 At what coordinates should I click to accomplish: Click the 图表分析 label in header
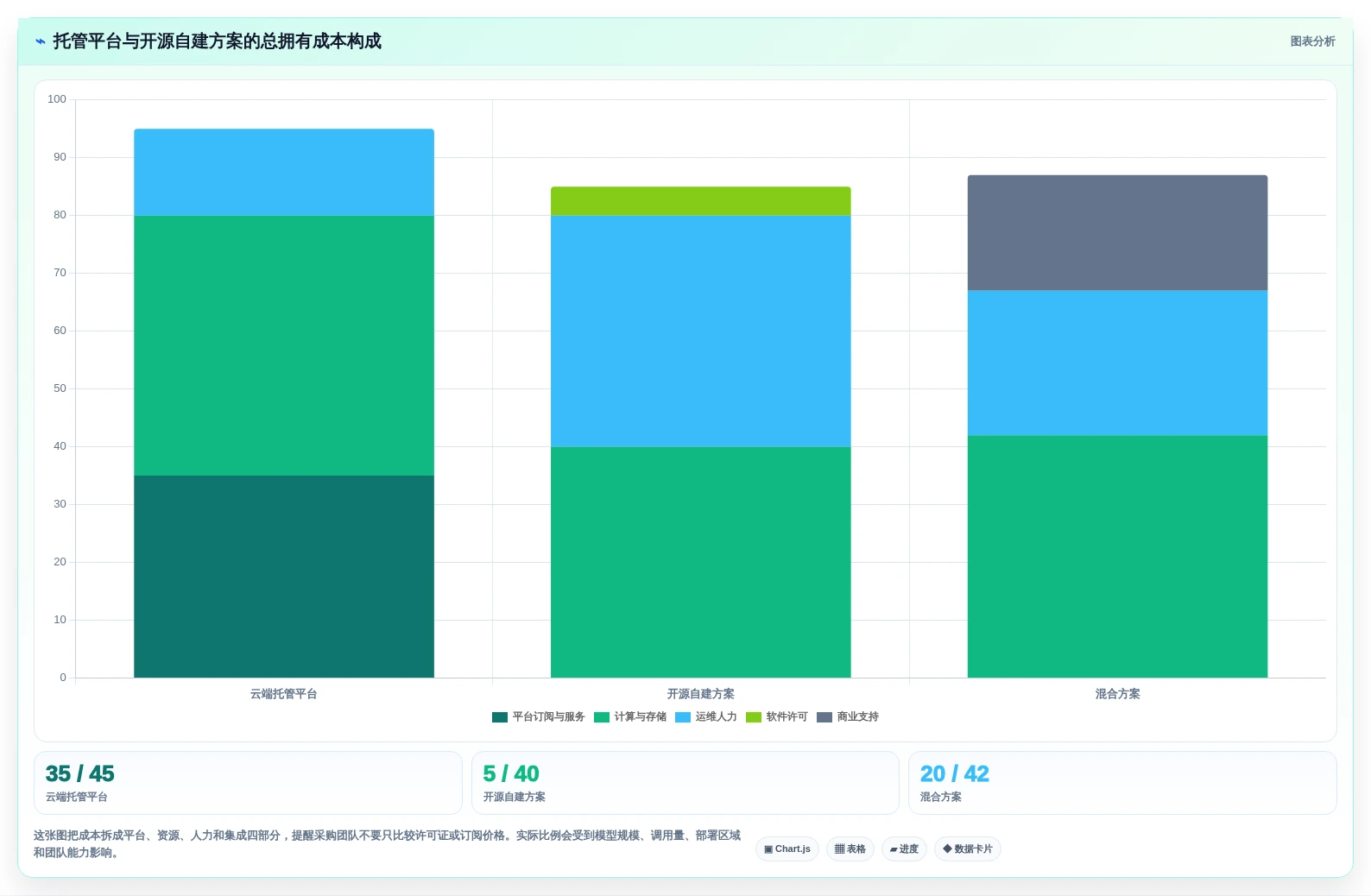pyautogui.click(x=1312, y=41)
